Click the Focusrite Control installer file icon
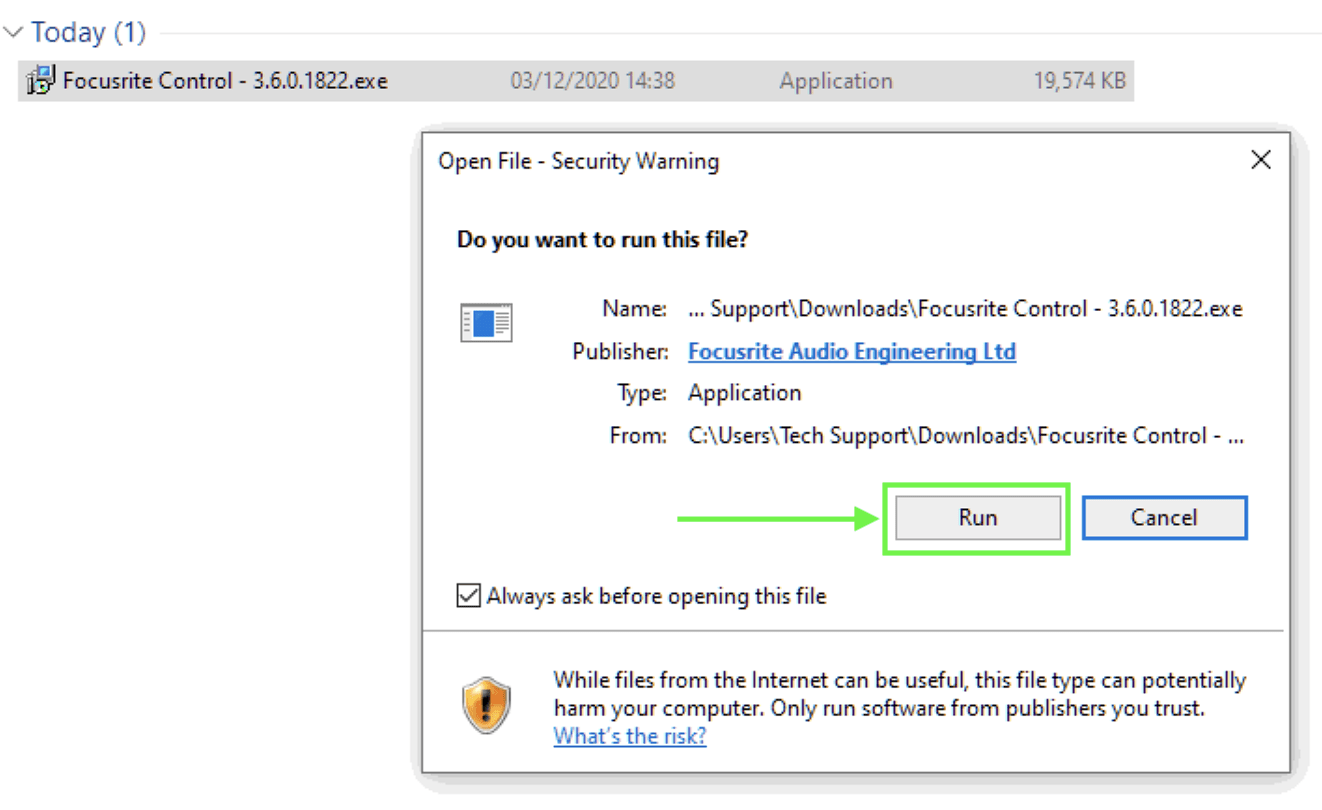Screen dimensions: 1322x810 pyautogui.click(x=40, y=81)
